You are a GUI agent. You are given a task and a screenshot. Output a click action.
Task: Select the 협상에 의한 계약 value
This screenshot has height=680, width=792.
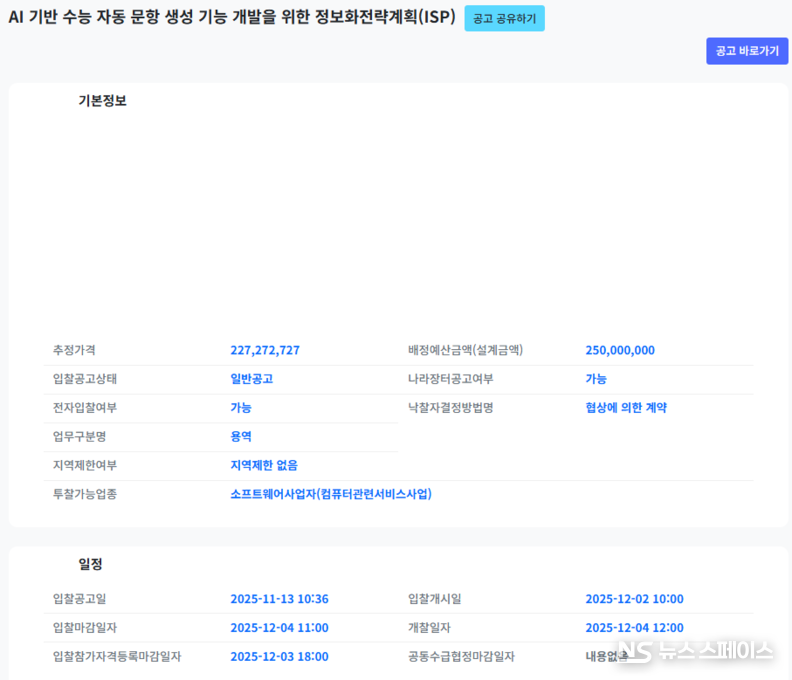click(626, 408)
